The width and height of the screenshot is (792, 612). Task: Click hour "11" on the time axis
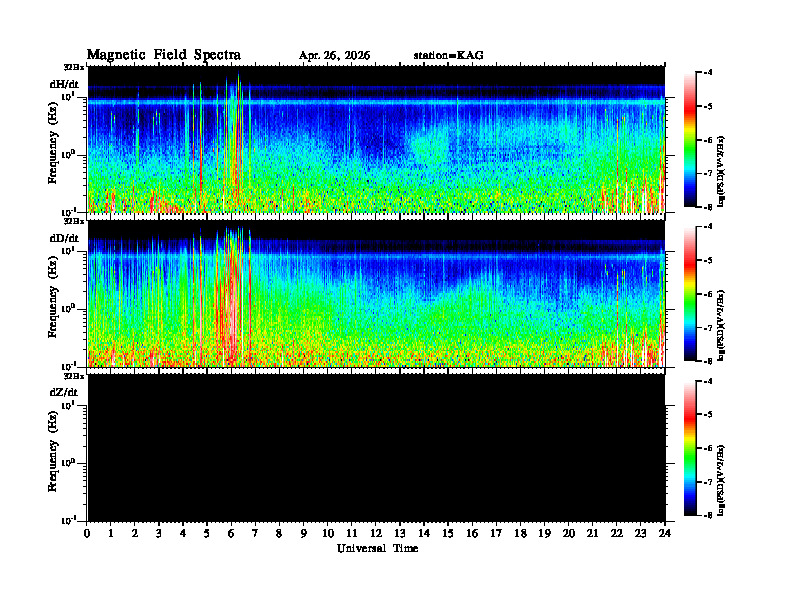pos(352,533)
